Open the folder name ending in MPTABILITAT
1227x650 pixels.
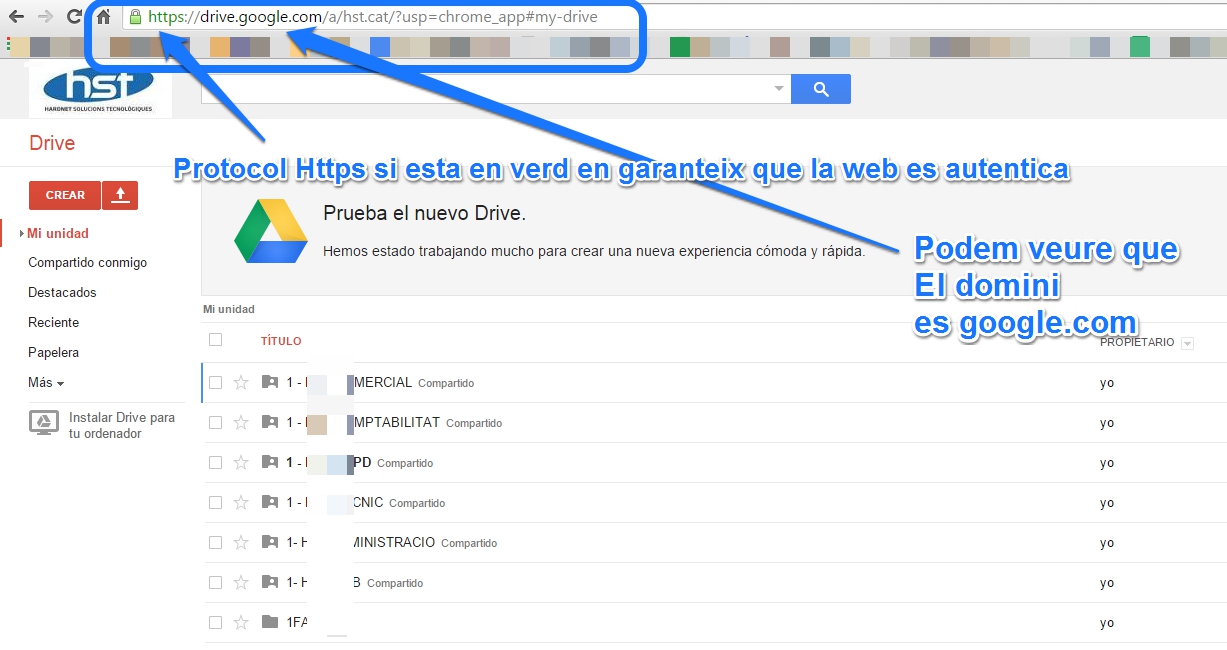pos(363,422)
